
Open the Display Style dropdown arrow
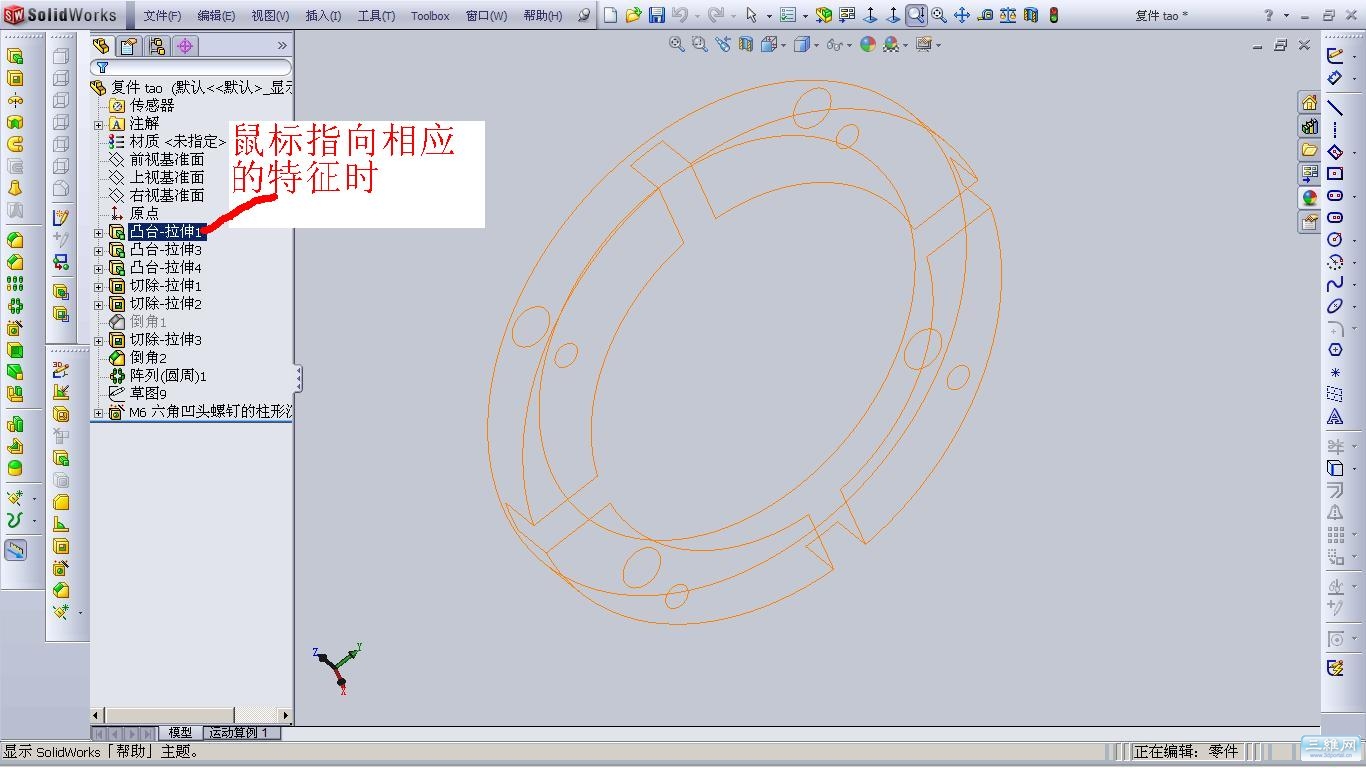[x=816, y=45]
